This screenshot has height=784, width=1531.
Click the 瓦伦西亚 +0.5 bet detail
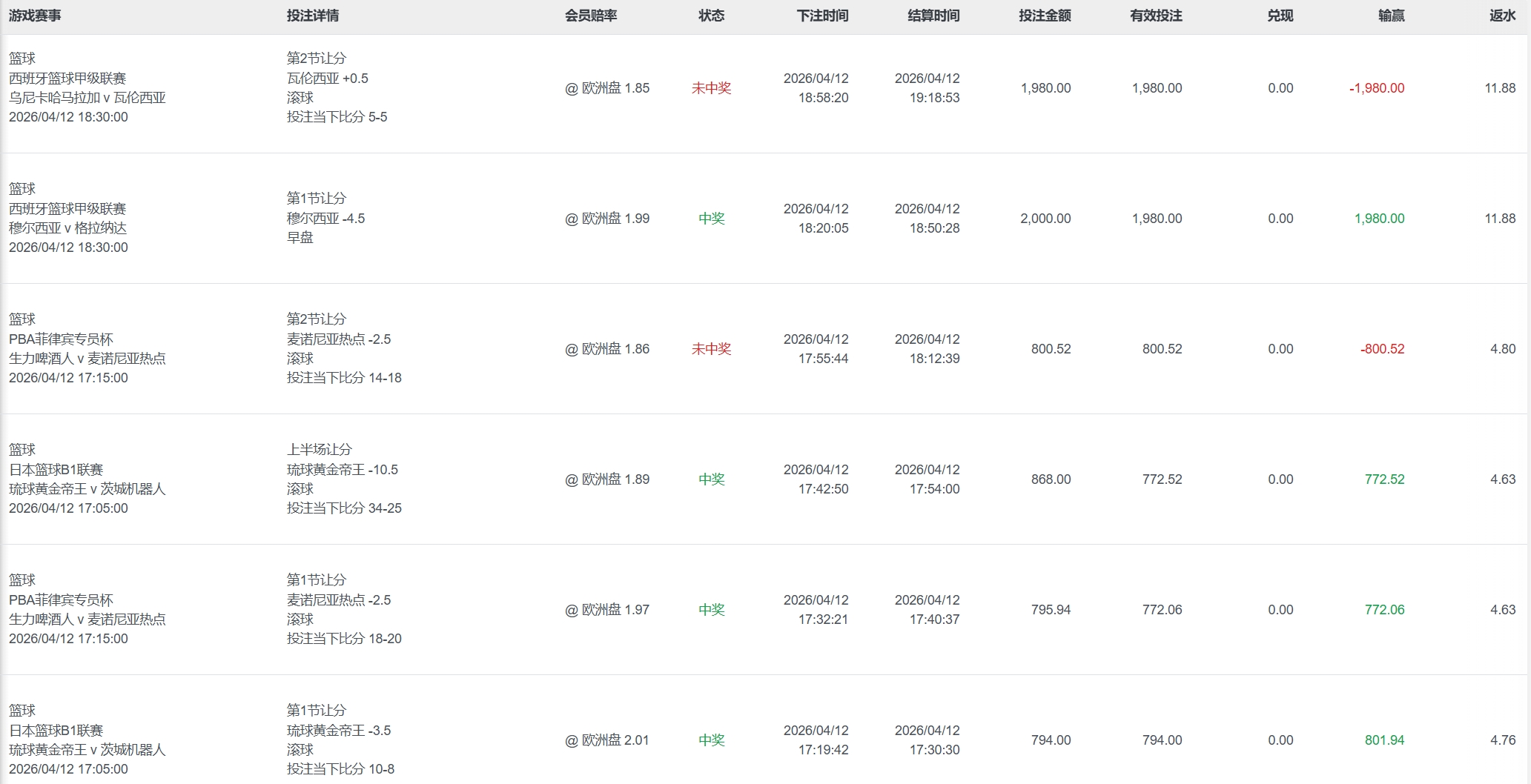(x=328, y=79)
